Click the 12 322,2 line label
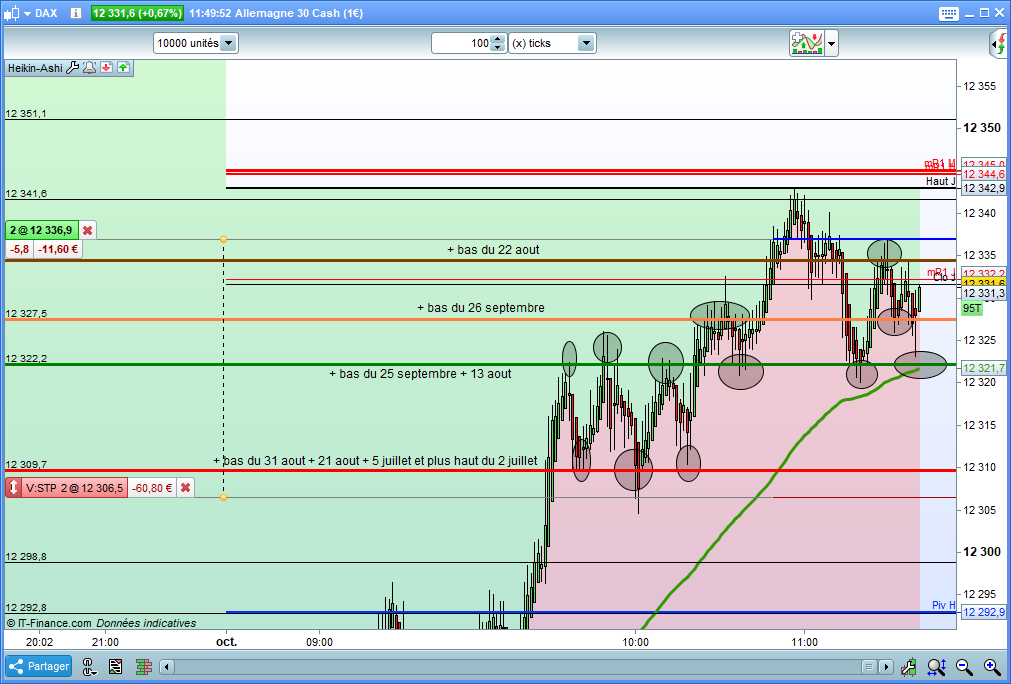Screen dimensions: 1011x684 click(26, 358)
